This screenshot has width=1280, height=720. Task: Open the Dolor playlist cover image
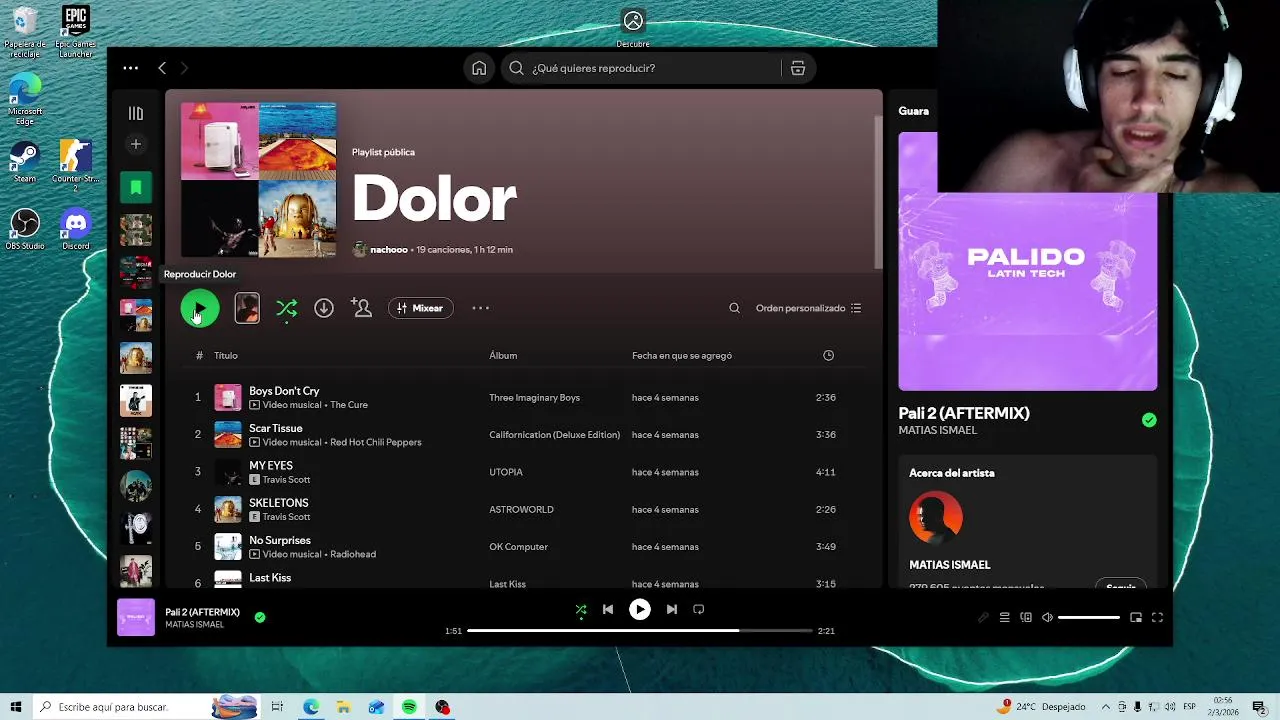[259, 180]
